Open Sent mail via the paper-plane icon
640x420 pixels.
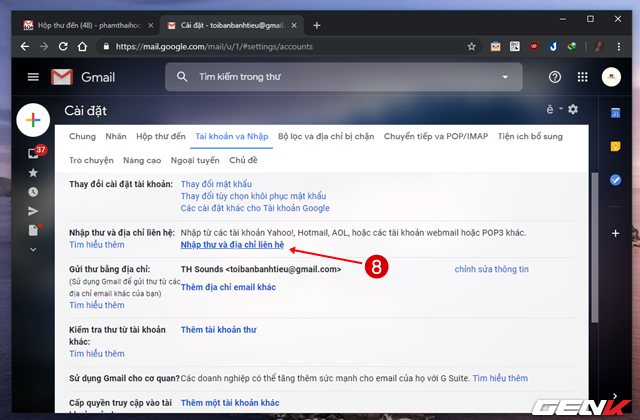pyautogui.click(x=33, y=211)
